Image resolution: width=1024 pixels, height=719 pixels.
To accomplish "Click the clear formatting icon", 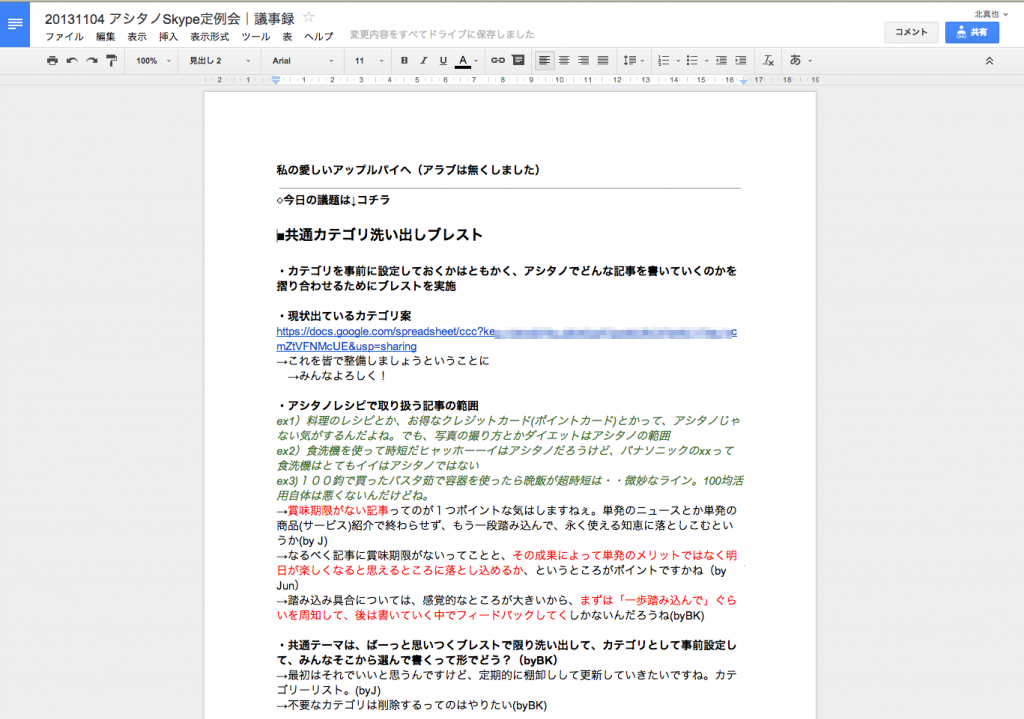I will tap(768, 61).
